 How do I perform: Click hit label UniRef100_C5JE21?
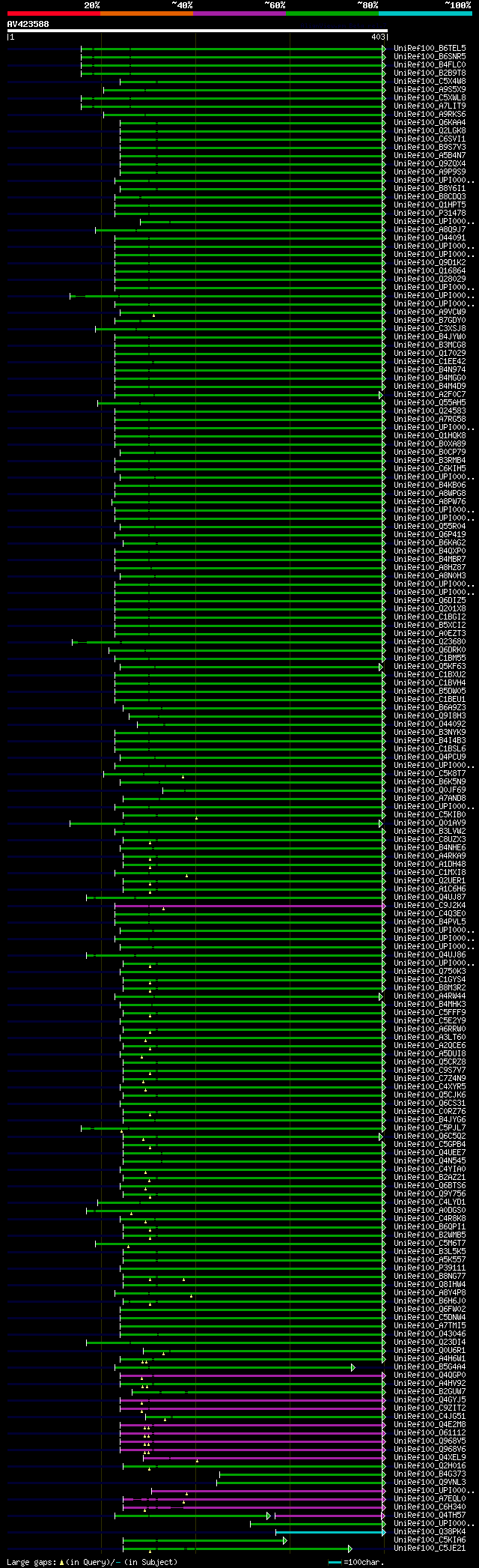pyautogui.click(x=430, y=1548)
